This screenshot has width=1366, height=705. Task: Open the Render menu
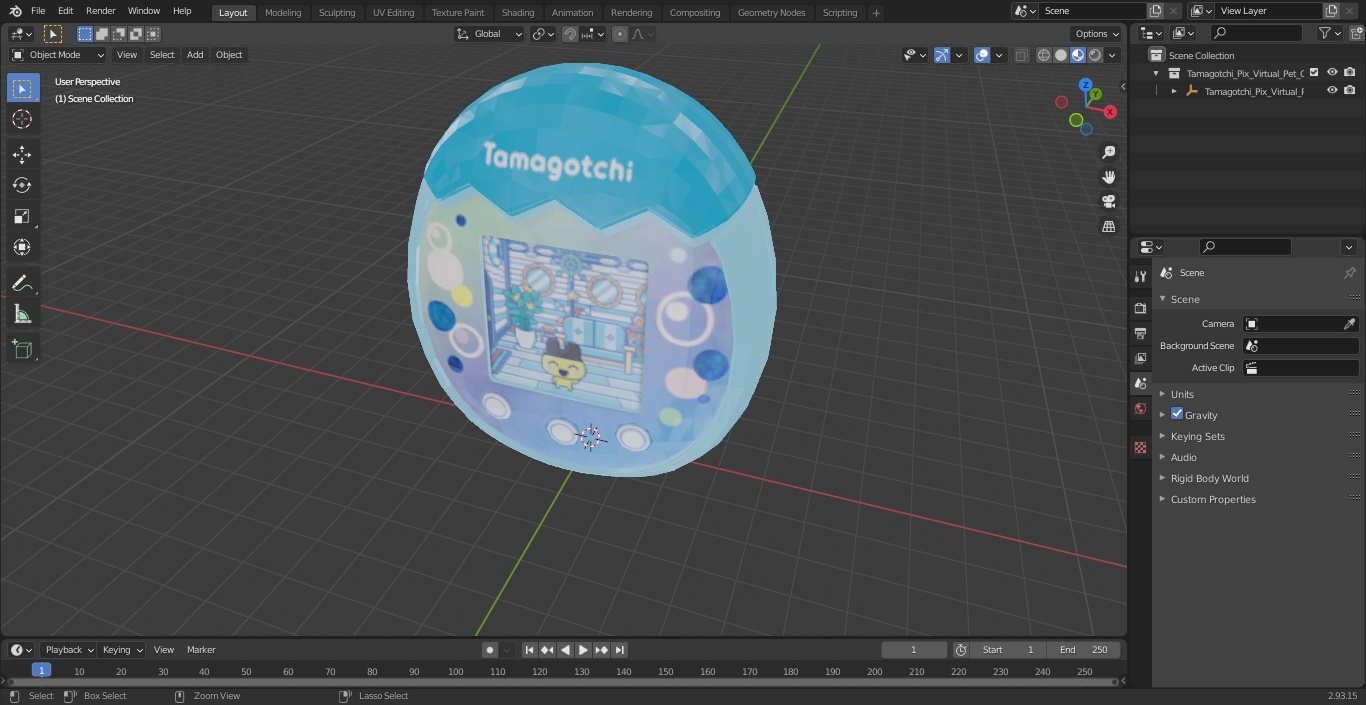(x=100, y=11)
